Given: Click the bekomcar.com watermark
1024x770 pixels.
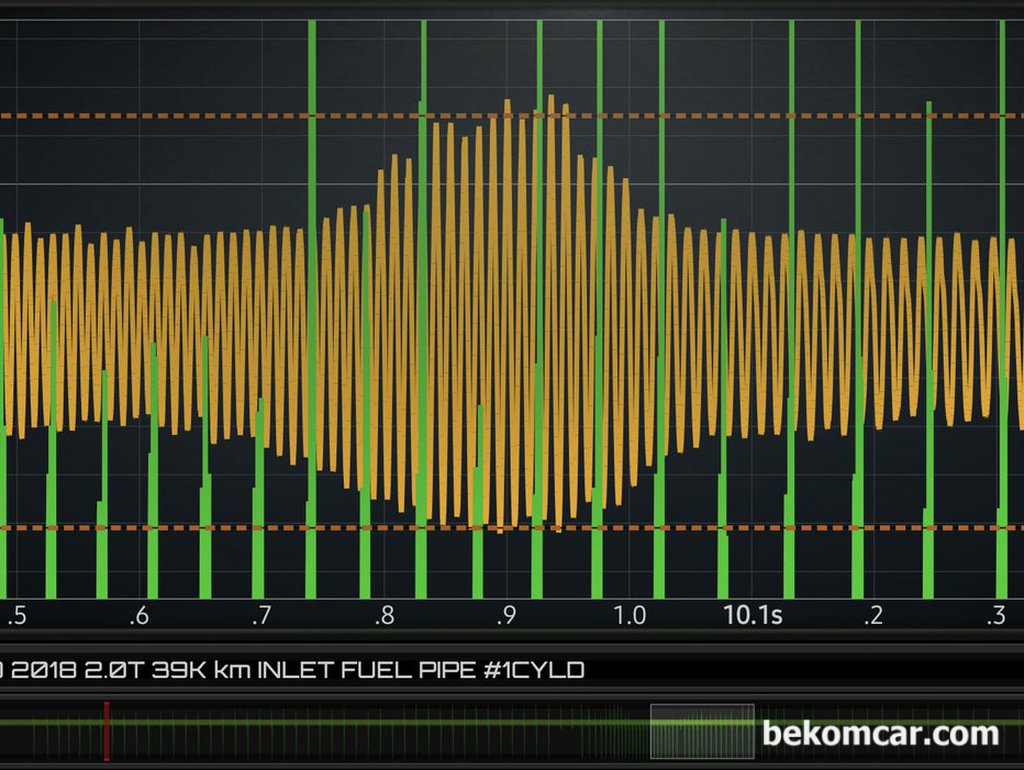Looking at the screenshot, I should [880, 733].
